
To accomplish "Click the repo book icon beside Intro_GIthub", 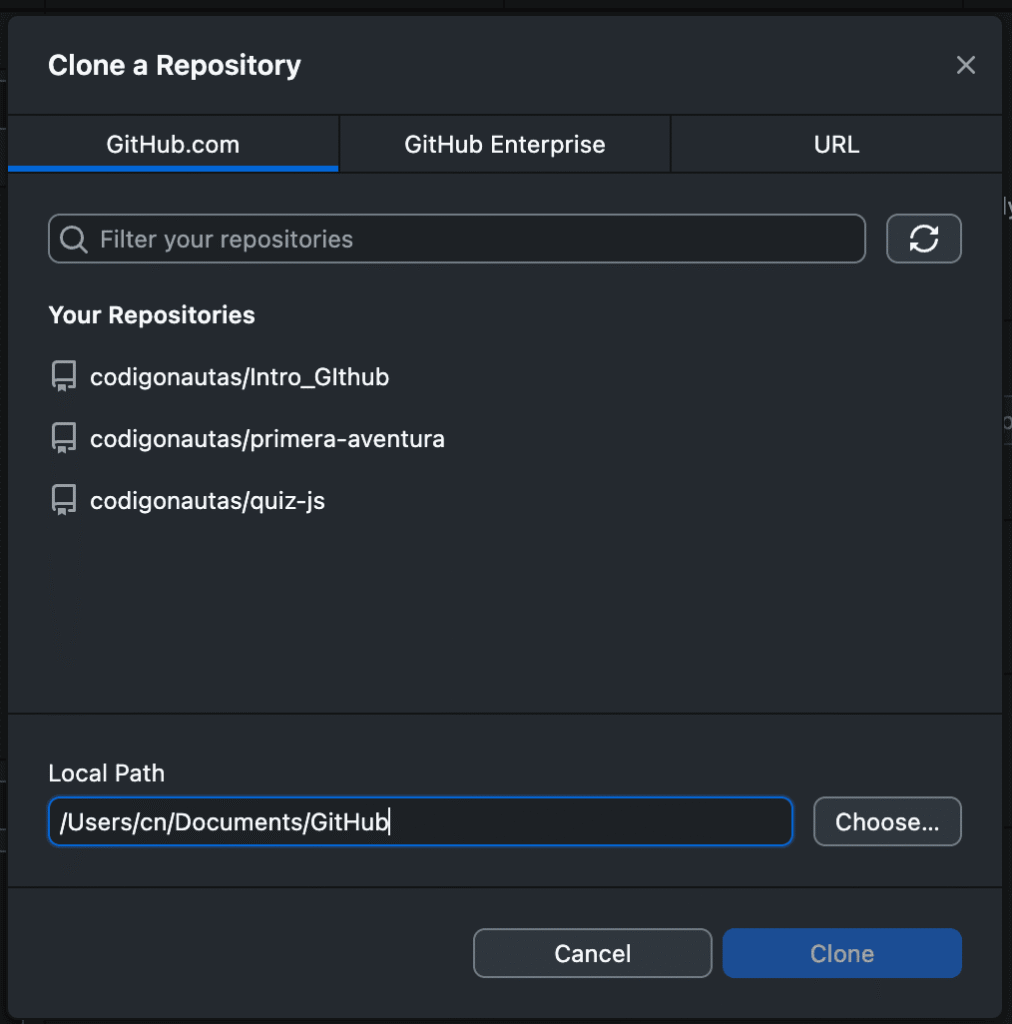I will (x=63, y=376).
